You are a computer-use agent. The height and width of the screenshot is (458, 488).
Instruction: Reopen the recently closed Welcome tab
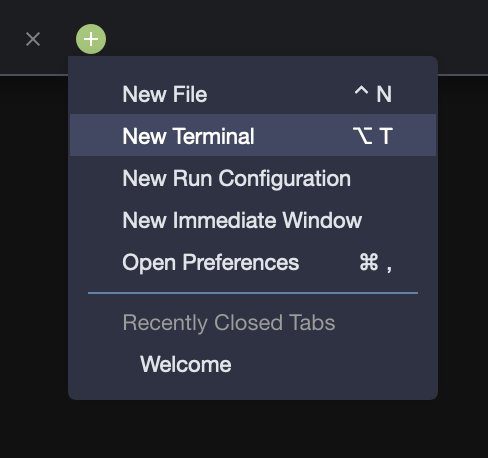tap(253, 364)
